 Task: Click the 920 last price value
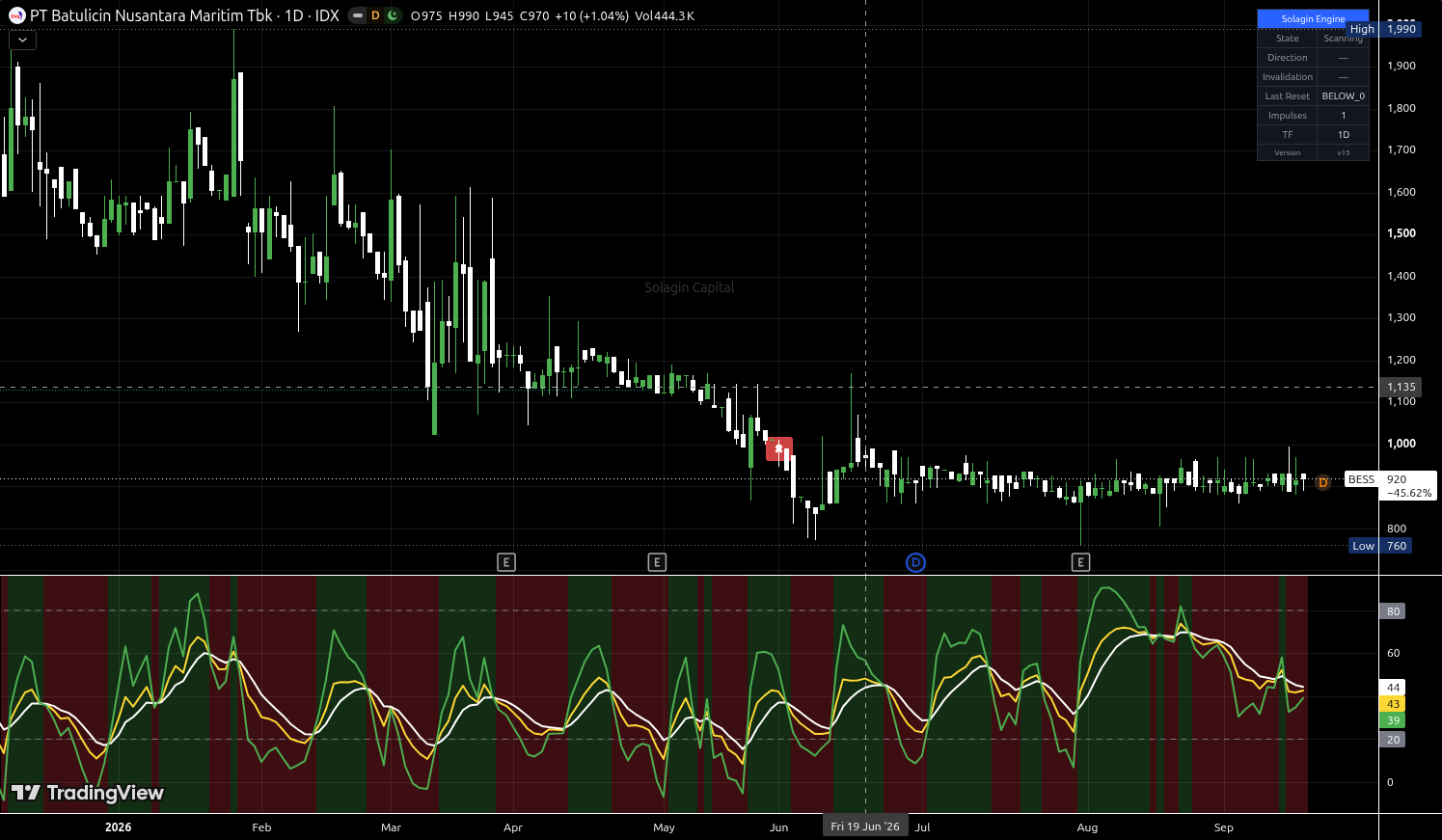click(1397, 479)
